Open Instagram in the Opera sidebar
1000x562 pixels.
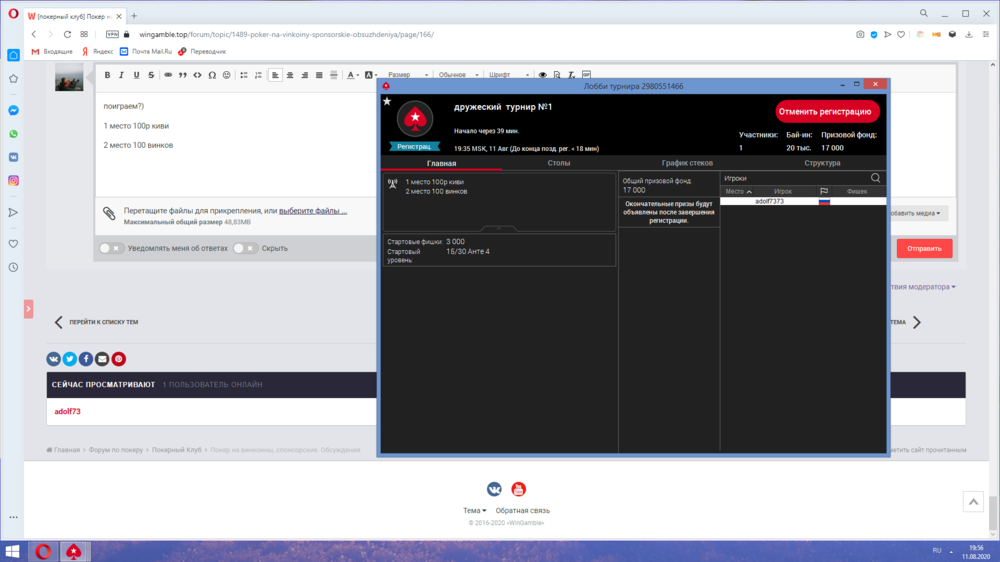pyautogui.click(x=13, y=181)
